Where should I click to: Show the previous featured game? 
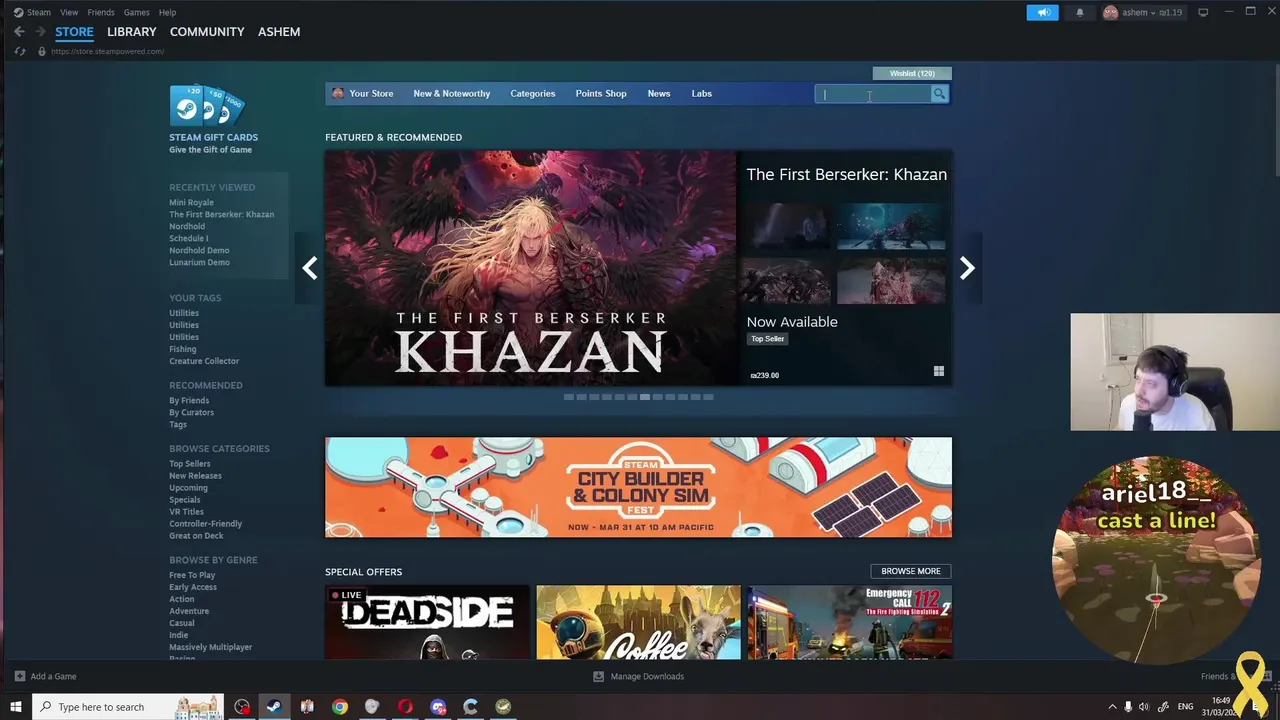[310, 268]
